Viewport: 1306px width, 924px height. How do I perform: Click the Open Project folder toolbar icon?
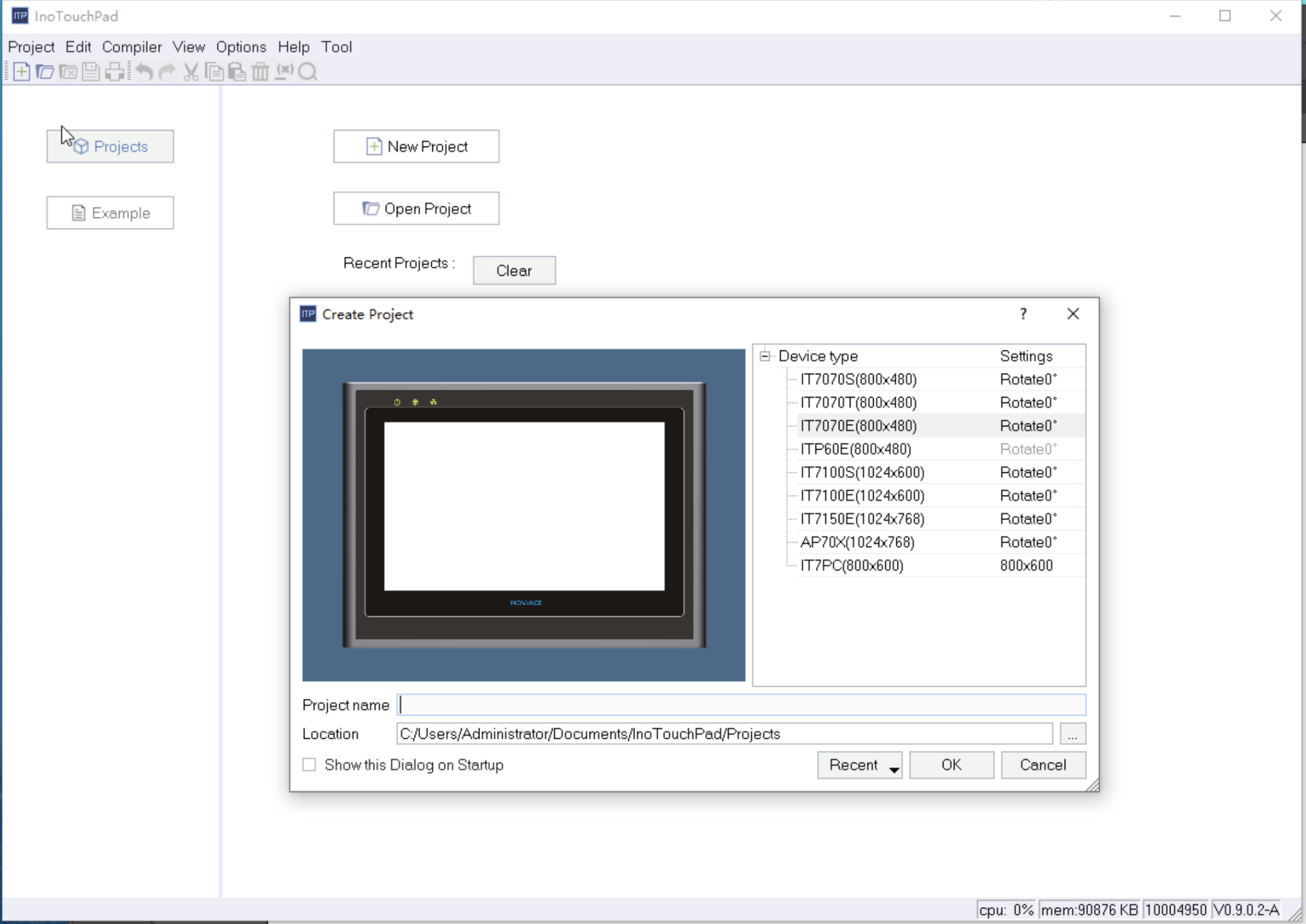pyautogui.click(x=45, y=72)
